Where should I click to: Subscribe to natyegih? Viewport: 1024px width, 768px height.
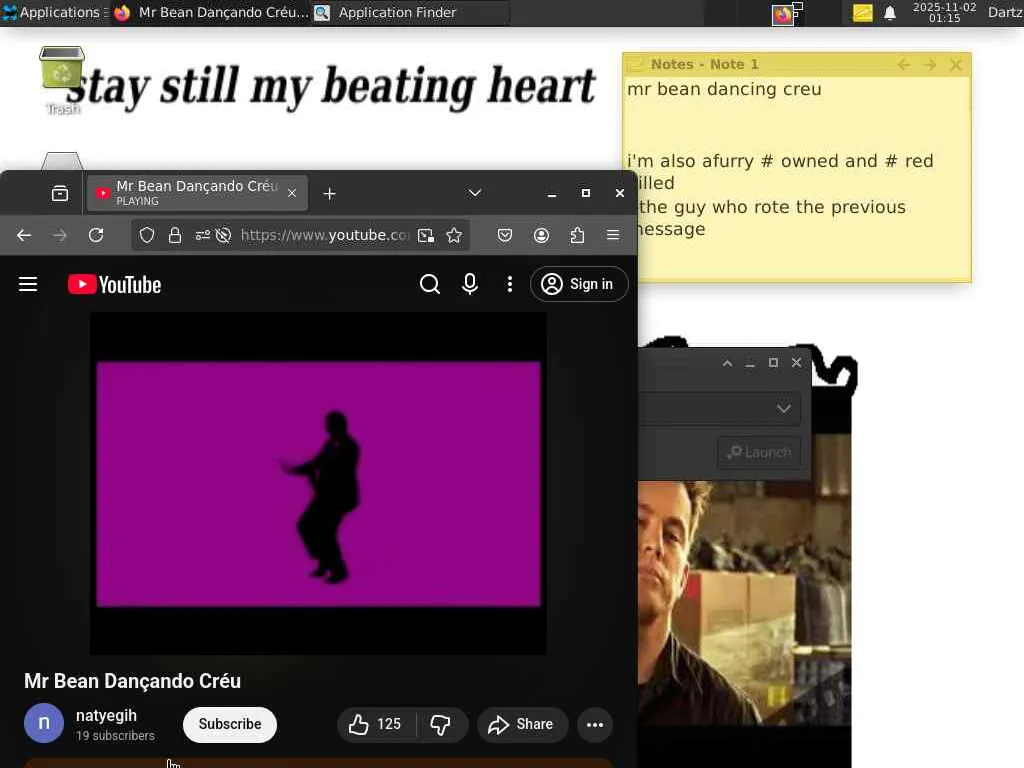click(230, 724)
